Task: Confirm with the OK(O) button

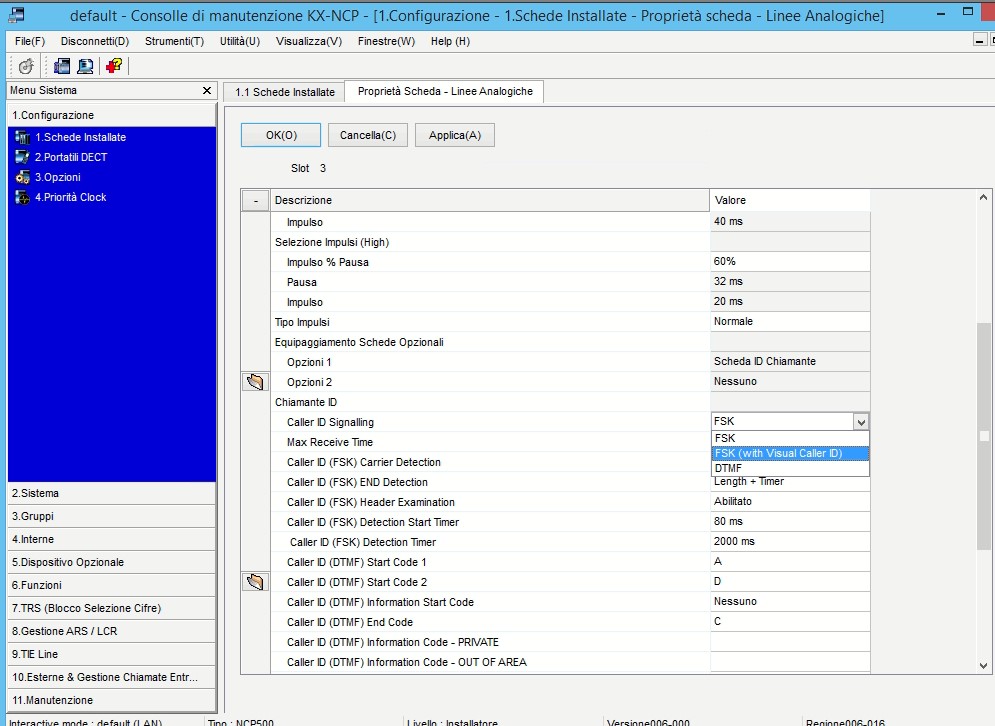Action: coord(281,135)
